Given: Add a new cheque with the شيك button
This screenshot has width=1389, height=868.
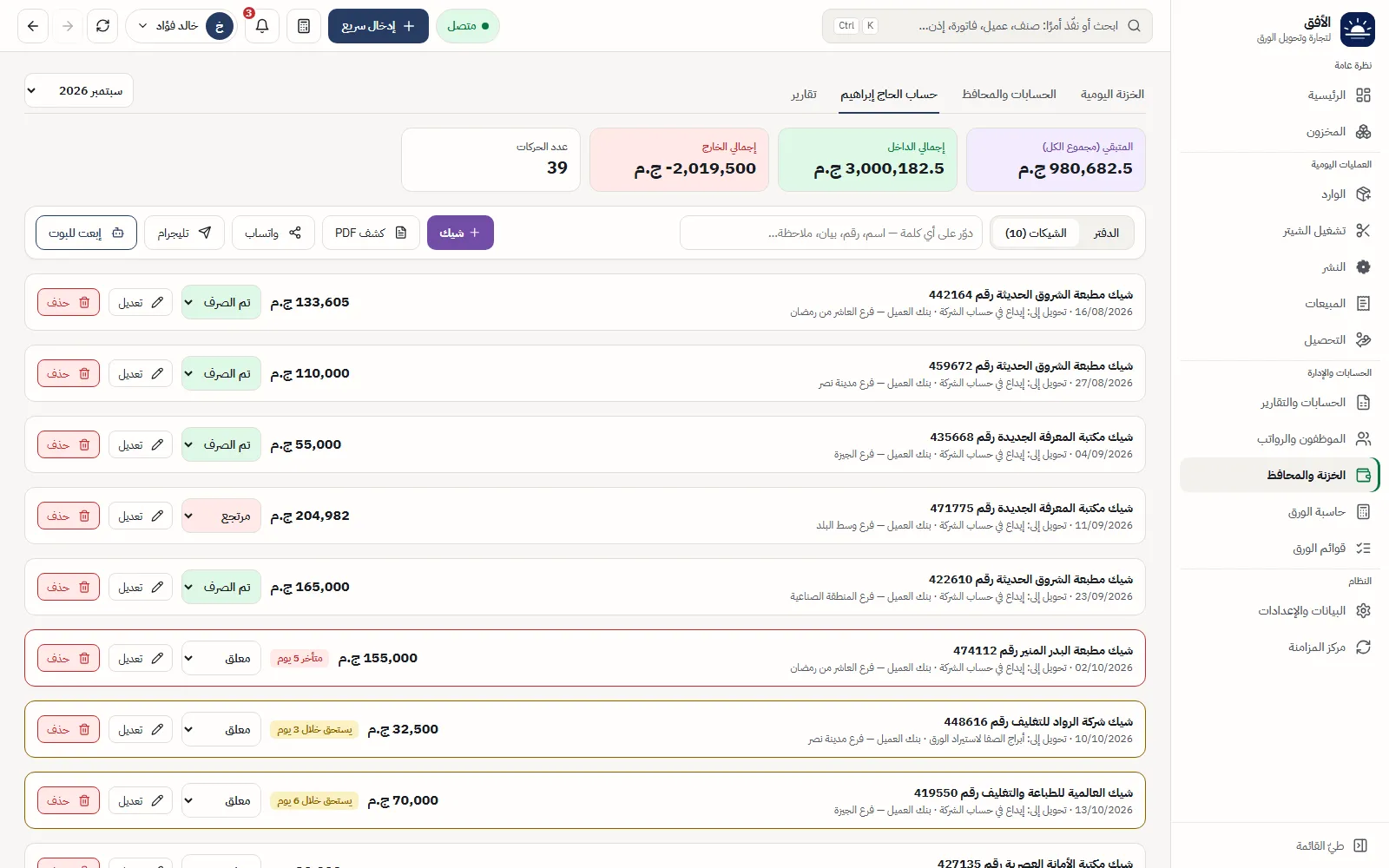Looking at the screenshot, I should (460, 233).
